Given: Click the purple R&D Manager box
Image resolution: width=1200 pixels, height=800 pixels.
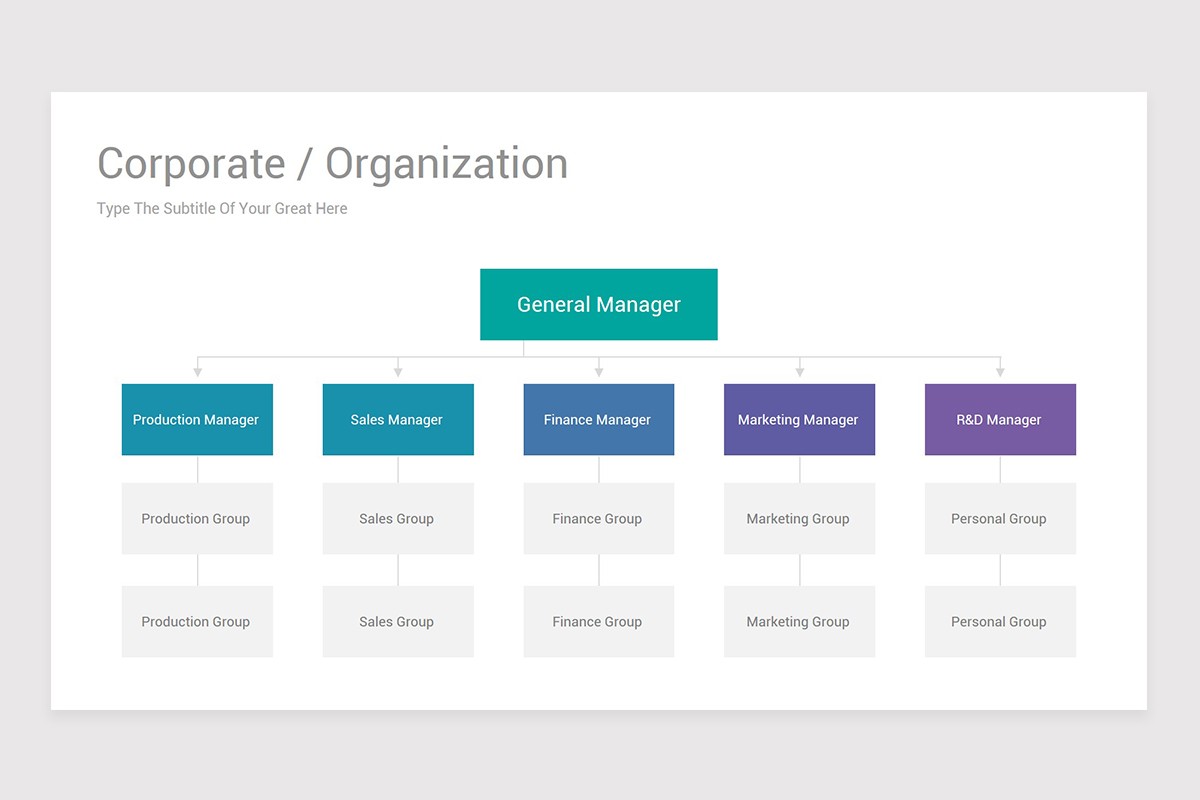Looking at the screenshot, I should [x=1000, y=420].
